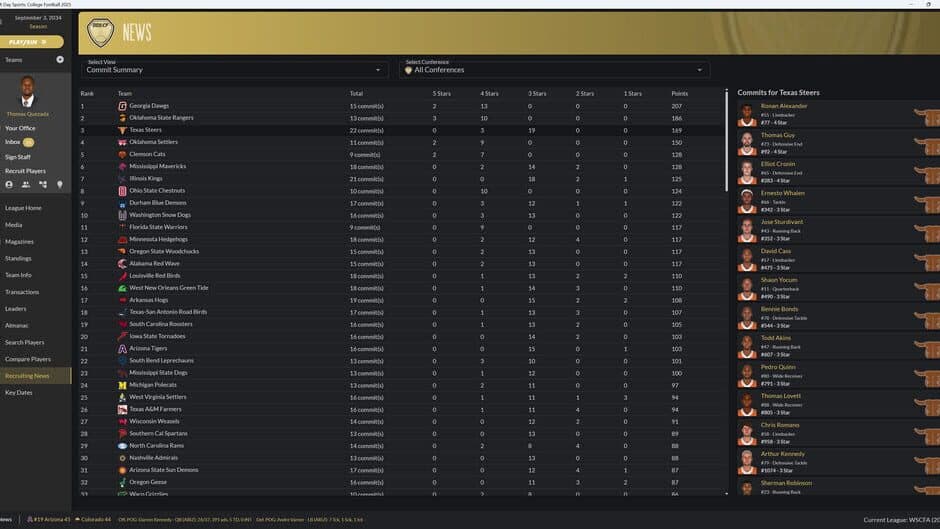Click the Texas Steers longhorn logo in table
Viewport: 940px width, 529px height.
tap(122, 130)
